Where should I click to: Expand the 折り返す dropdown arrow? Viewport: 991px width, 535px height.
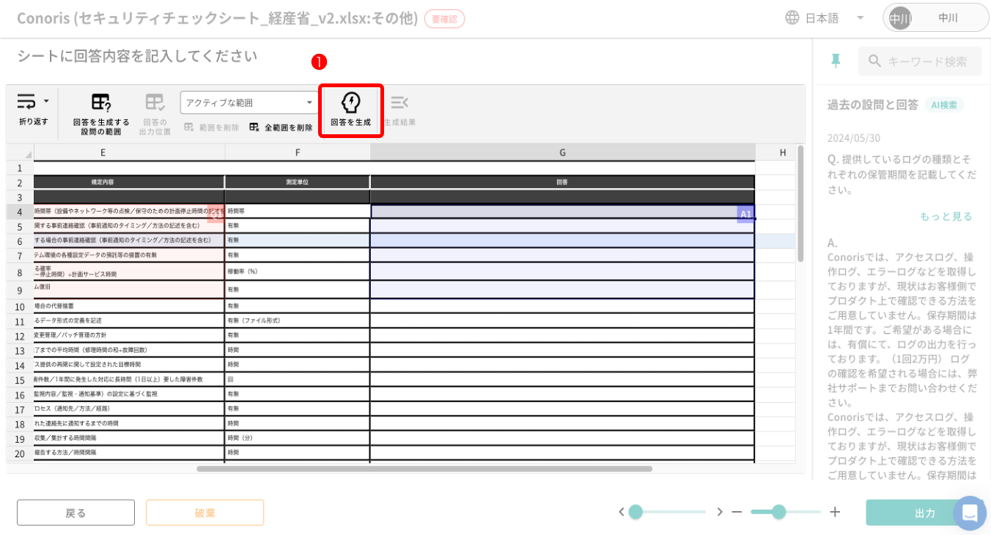(x=46, y=101)
